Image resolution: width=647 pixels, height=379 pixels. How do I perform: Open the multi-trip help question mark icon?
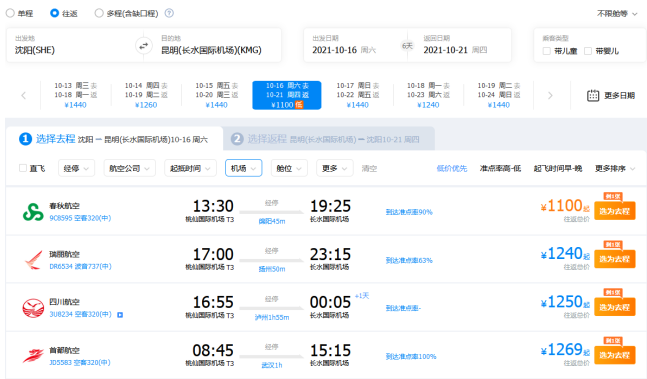pos(169,13)
